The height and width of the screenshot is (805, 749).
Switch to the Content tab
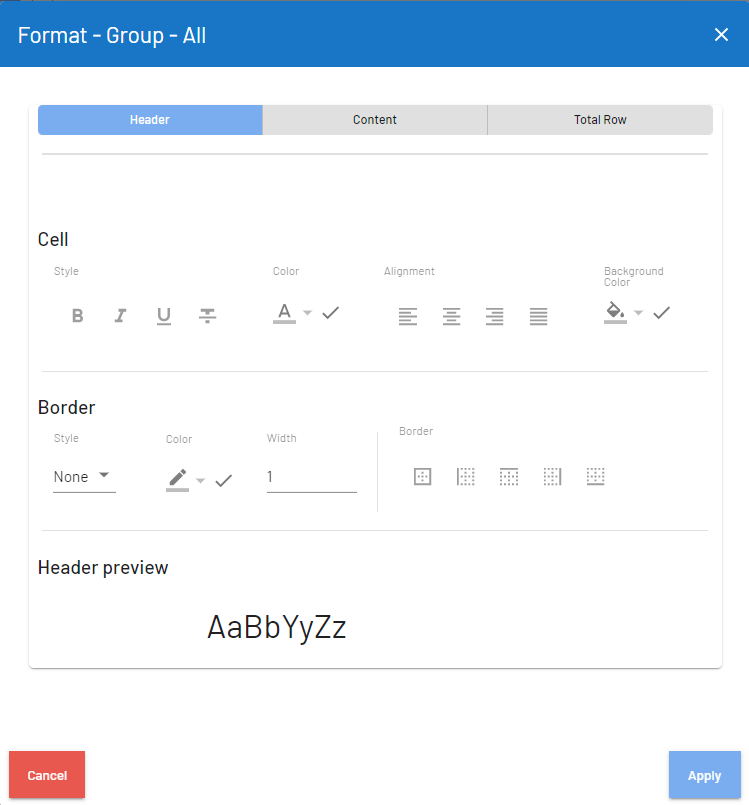[375, 120]
